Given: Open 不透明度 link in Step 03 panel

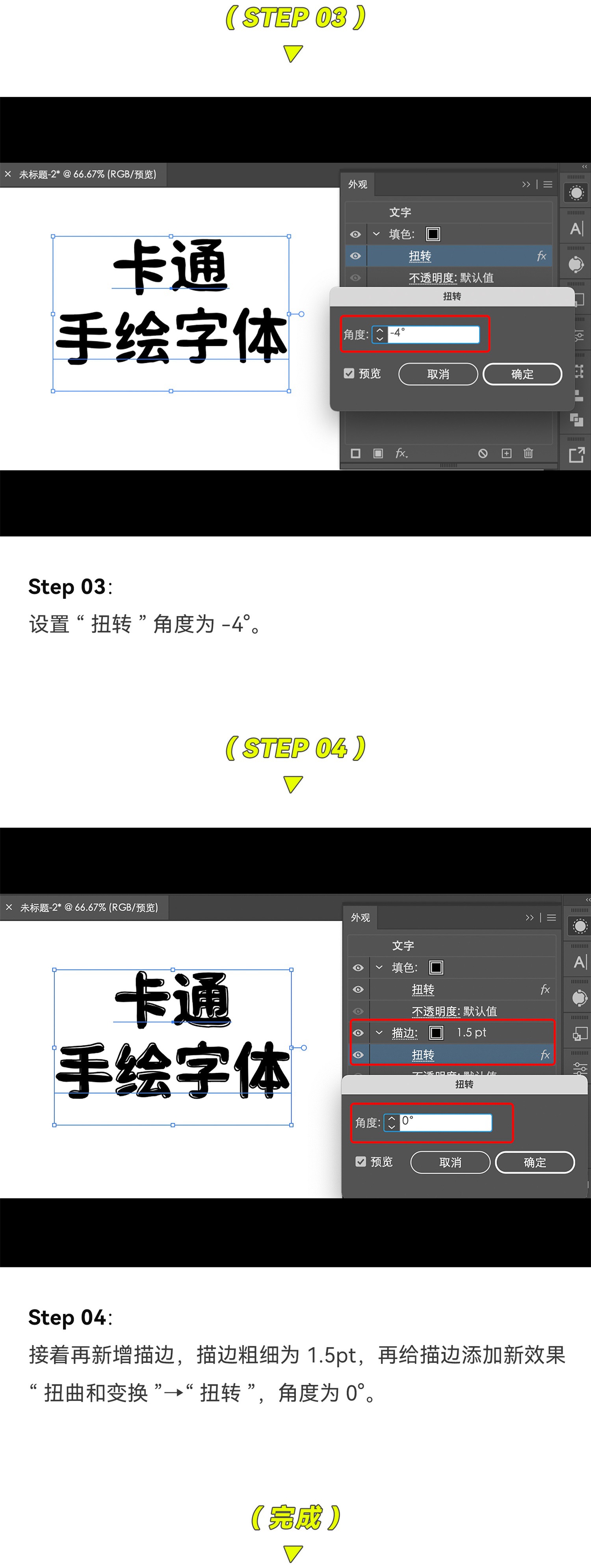Looking at the screenshot, I should (x=433, y=278).
